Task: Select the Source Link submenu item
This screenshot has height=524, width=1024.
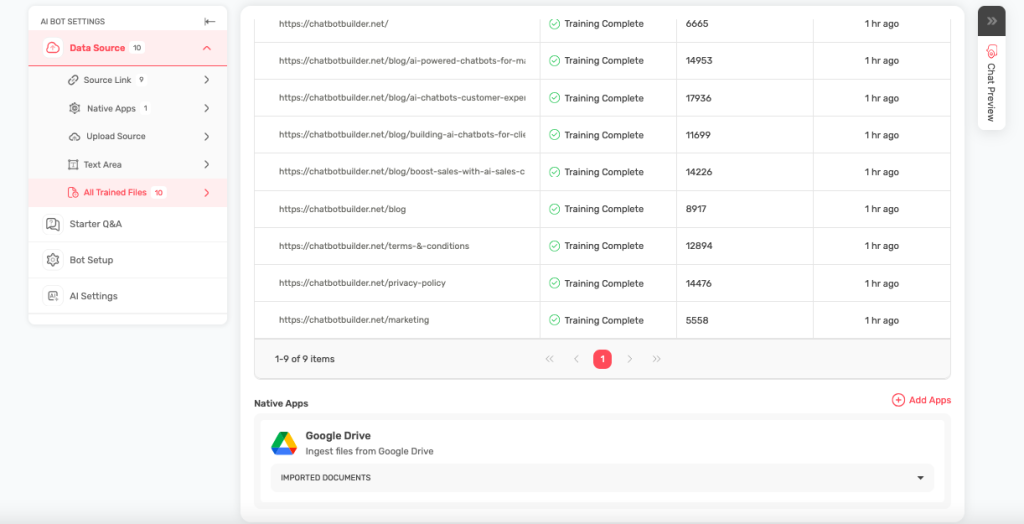Action: click(128, 80)
